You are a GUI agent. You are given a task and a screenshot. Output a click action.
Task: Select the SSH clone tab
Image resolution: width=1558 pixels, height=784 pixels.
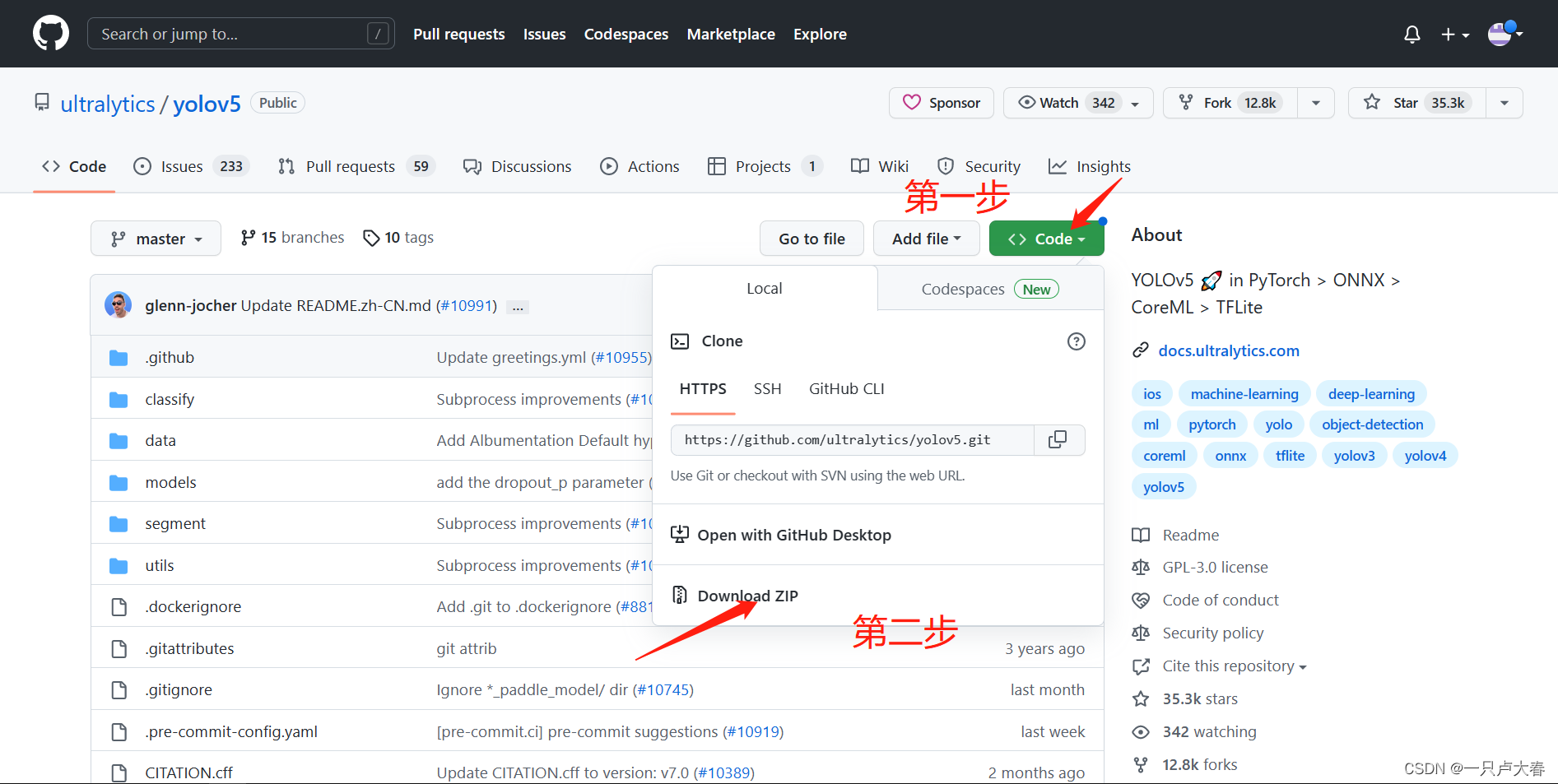pos(767,389)
